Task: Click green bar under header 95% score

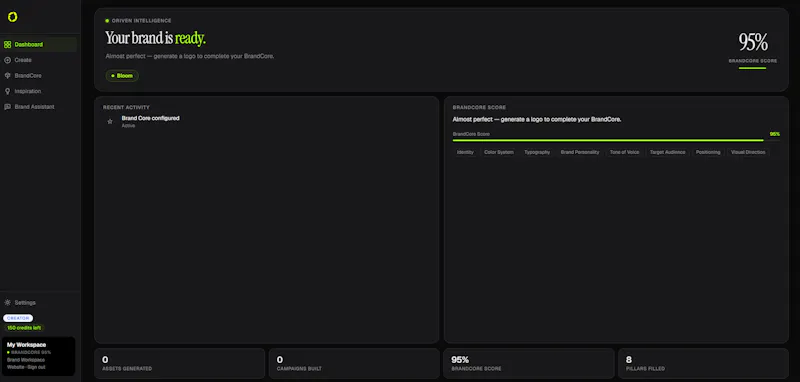Action: pyautogui.click(x=753, y=68)
